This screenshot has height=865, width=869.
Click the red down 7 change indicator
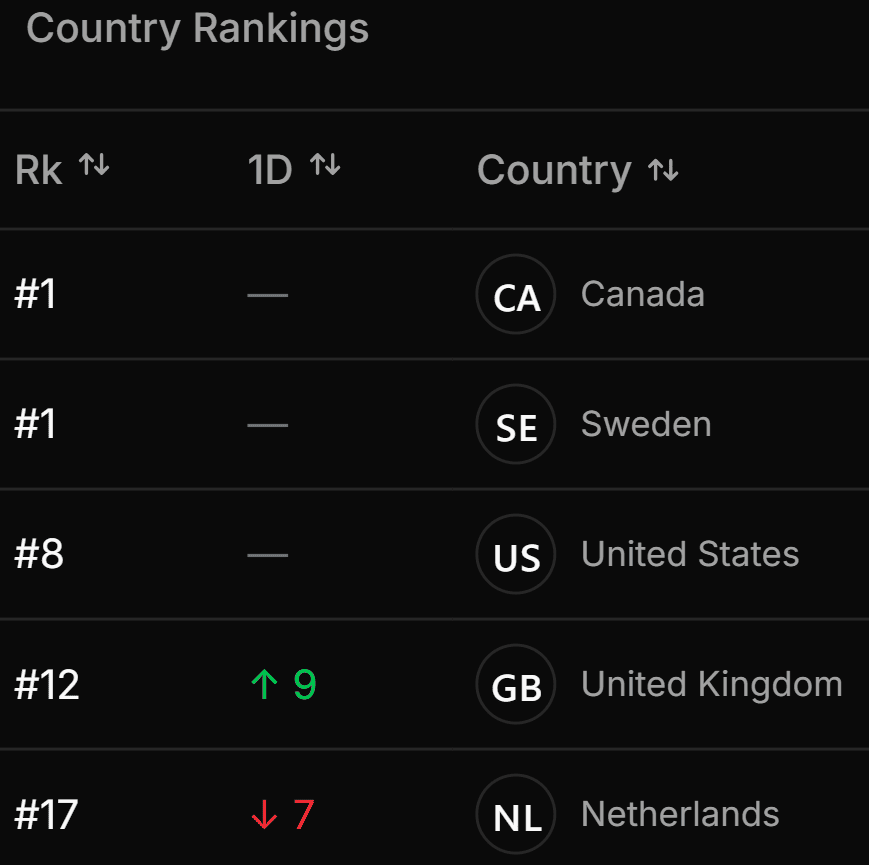282,815
